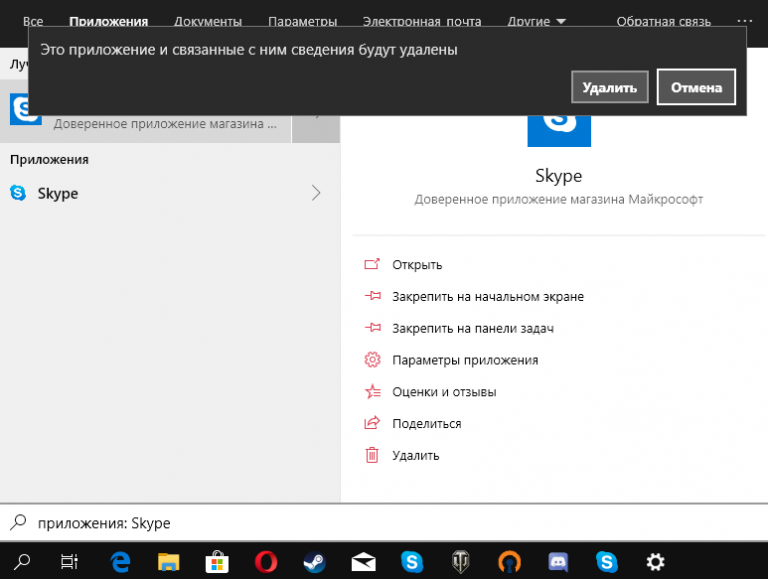Viewport: 768px width, 579px height.
Task: Open Opera browser from the taskbar
Action: coord(266,561)
